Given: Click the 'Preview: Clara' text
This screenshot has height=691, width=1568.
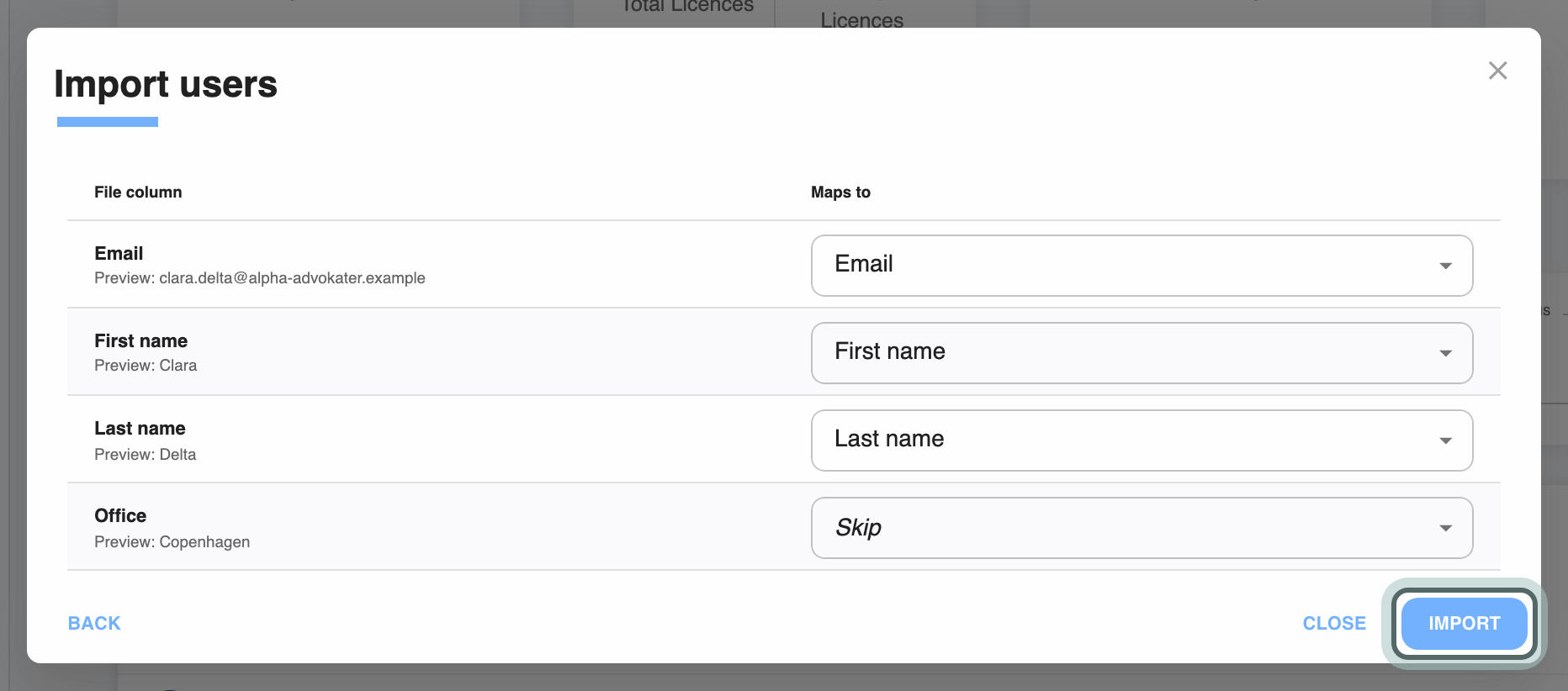Looking at the screenshot, I should pyautogui.click(x=146, y=366).
